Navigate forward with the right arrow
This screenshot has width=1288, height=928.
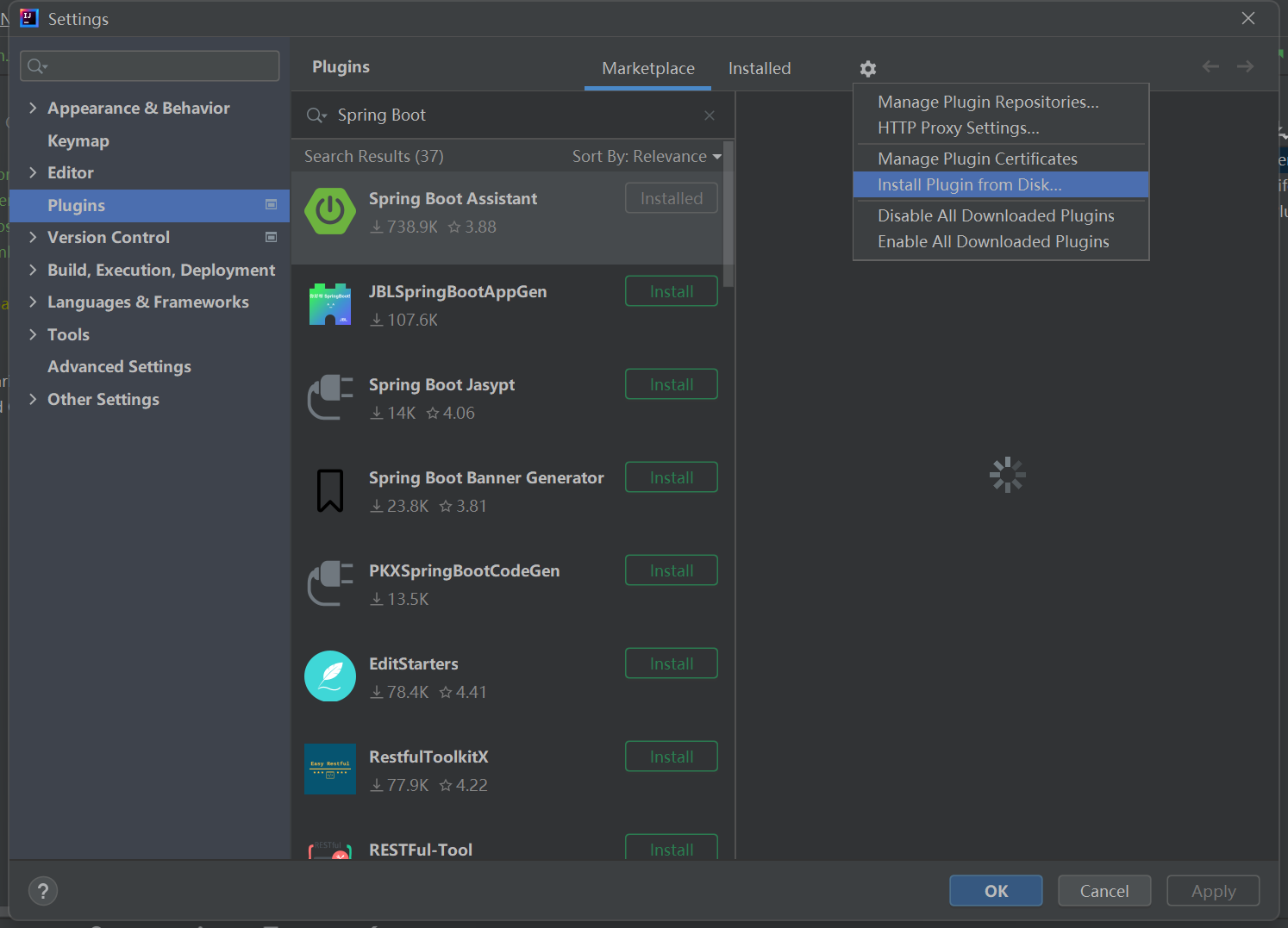1245,66
